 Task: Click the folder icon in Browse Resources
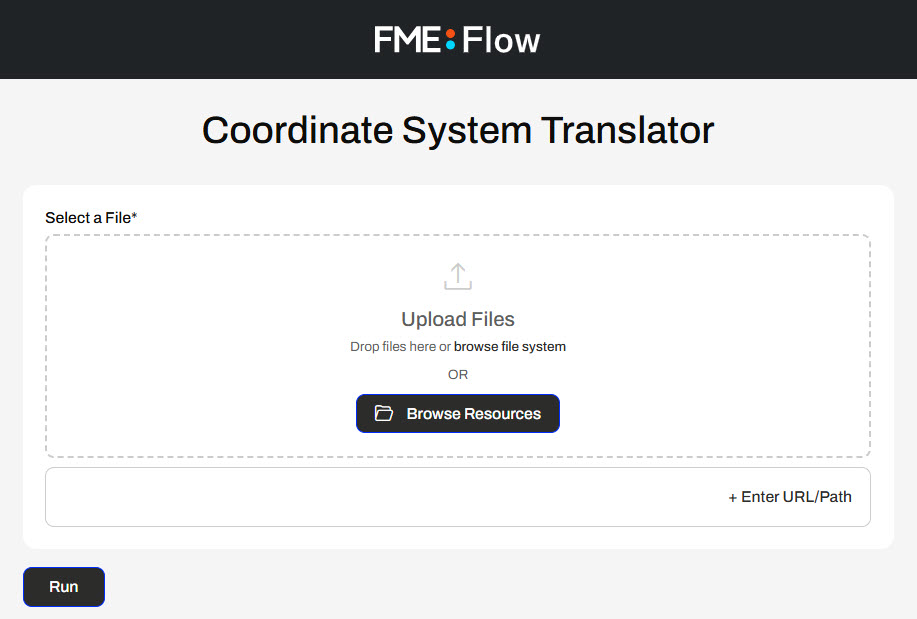pos(384,414)
